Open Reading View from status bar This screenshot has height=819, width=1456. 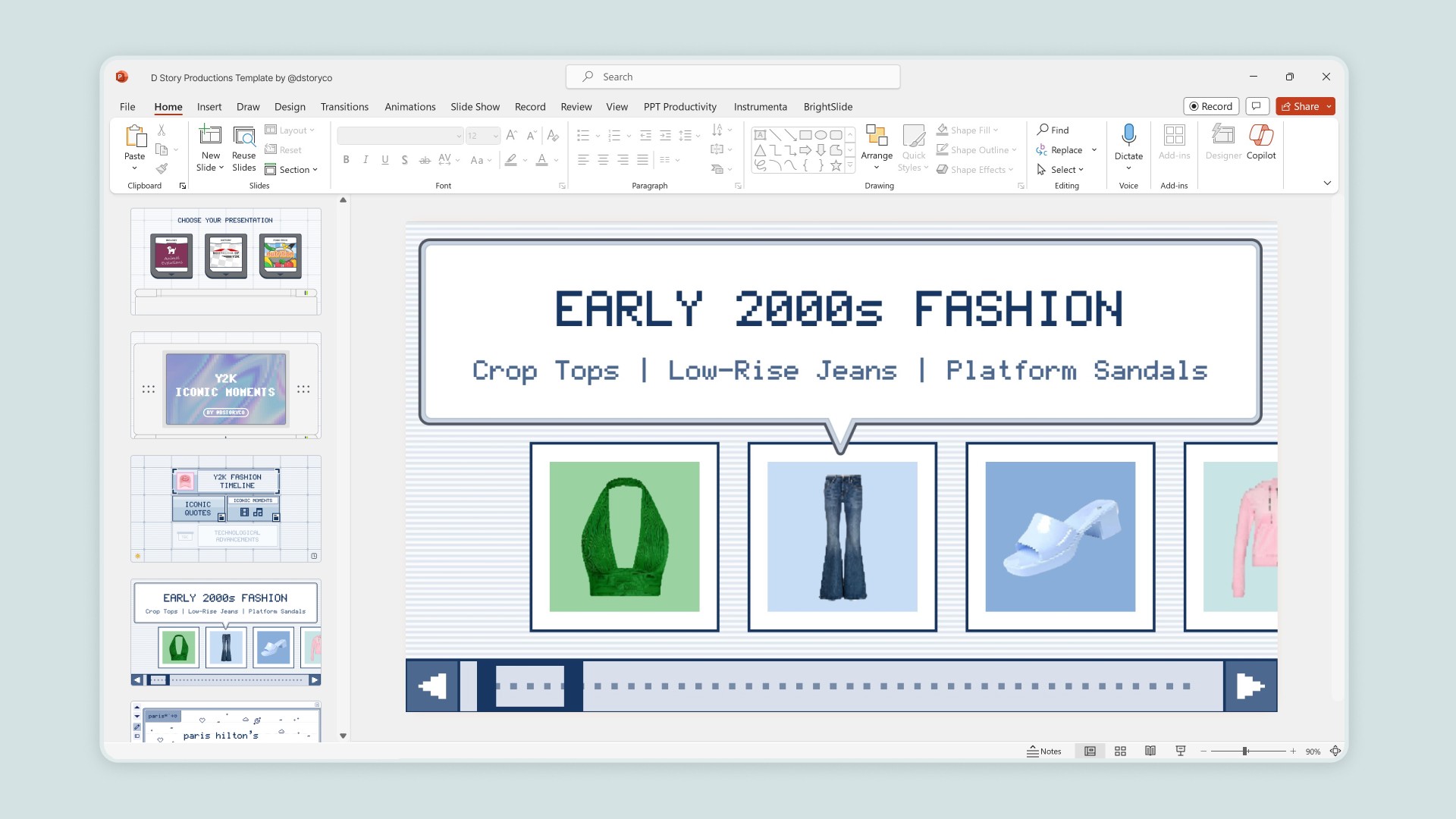tap(1150, 751)
